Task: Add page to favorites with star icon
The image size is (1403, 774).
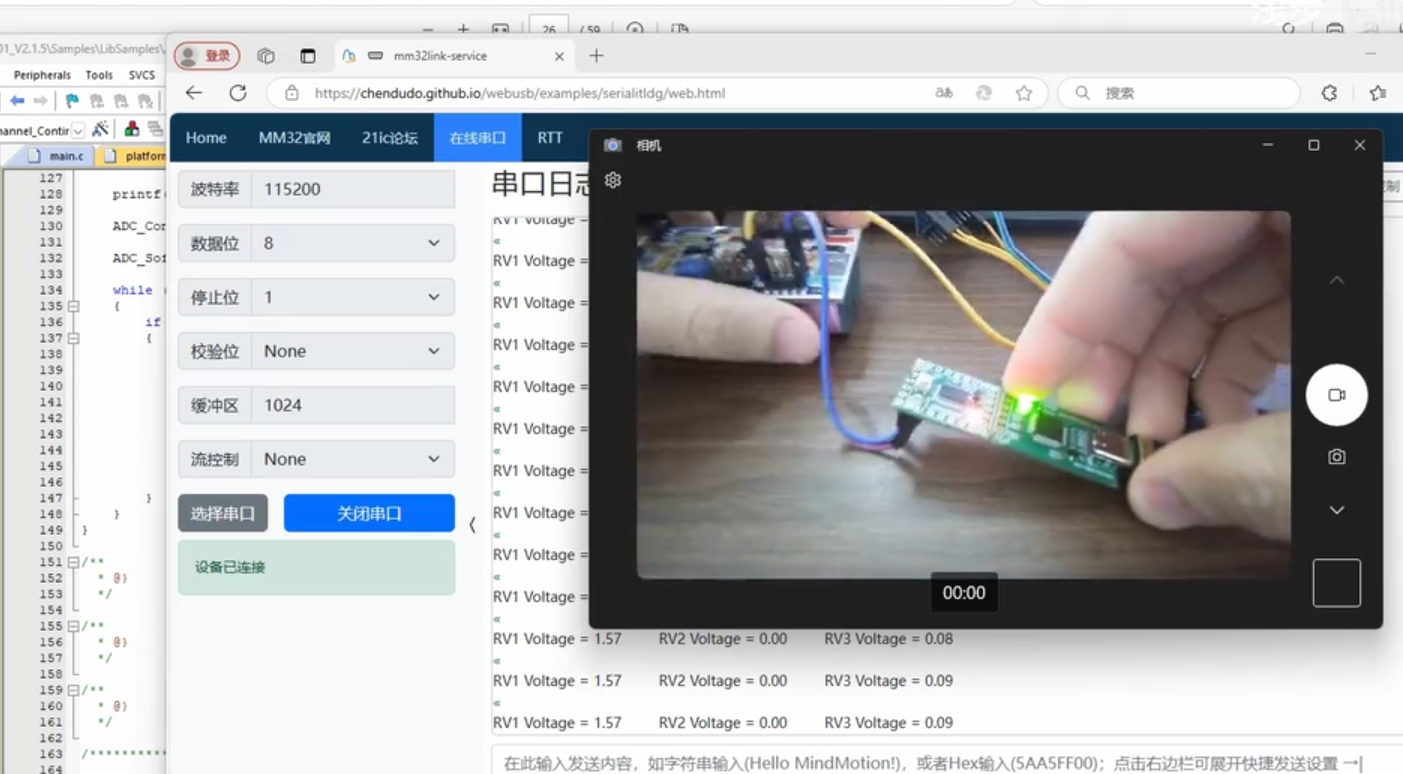Action: [x=1023, y=93]
